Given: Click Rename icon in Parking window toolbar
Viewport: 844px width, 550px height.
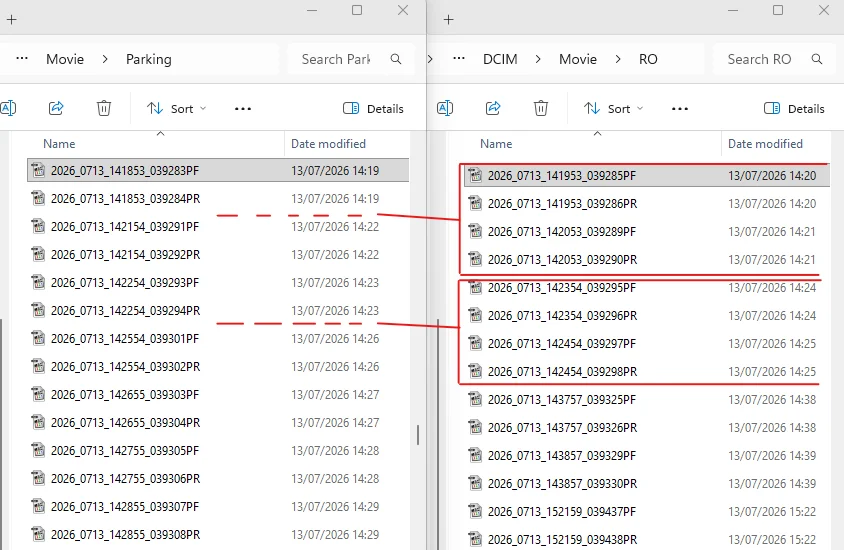Looking at the screenshot, I should click(8, 108).
